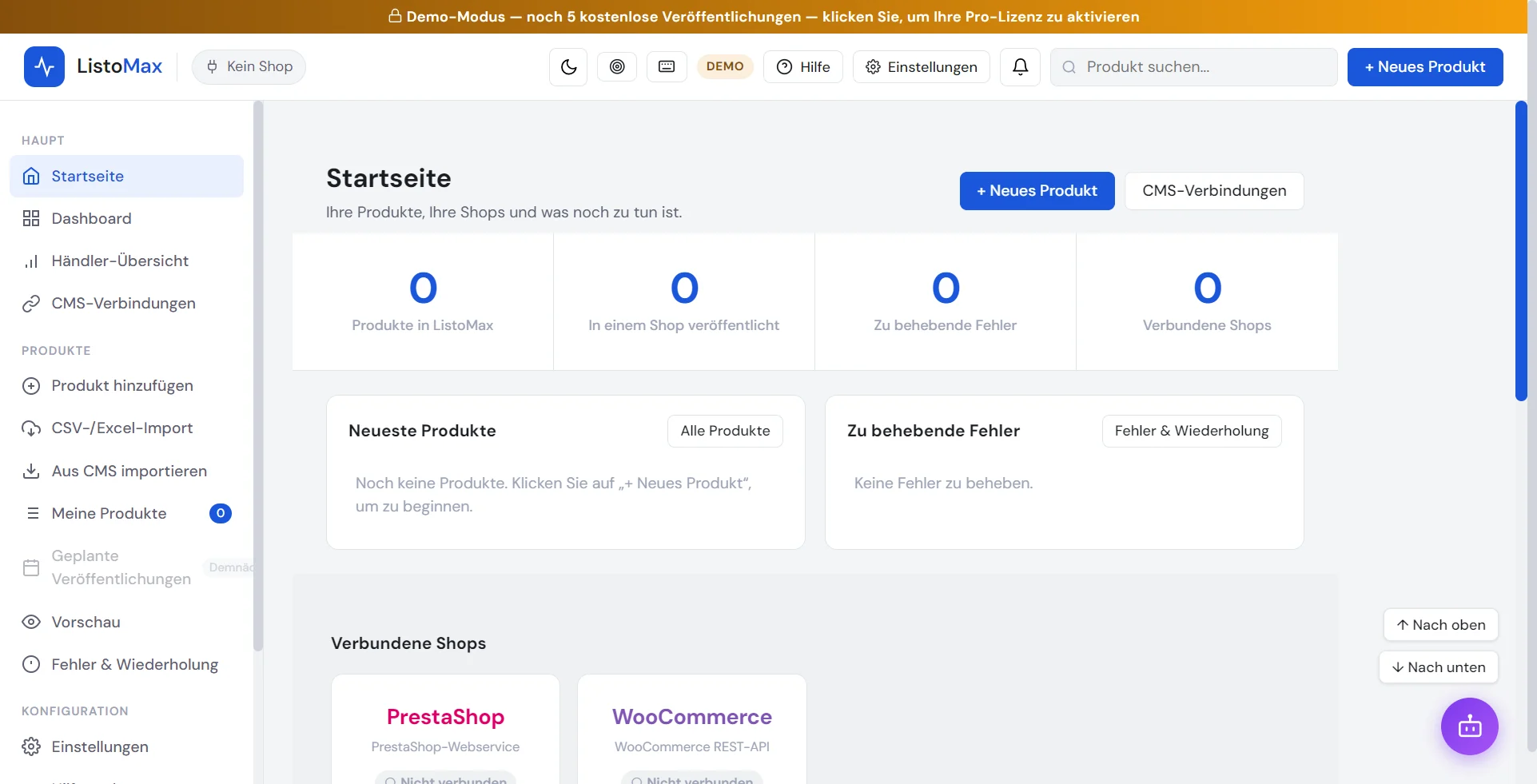
Task: Click the Verbundene Shops stat tile
Action: click(x=1207, y=302)
